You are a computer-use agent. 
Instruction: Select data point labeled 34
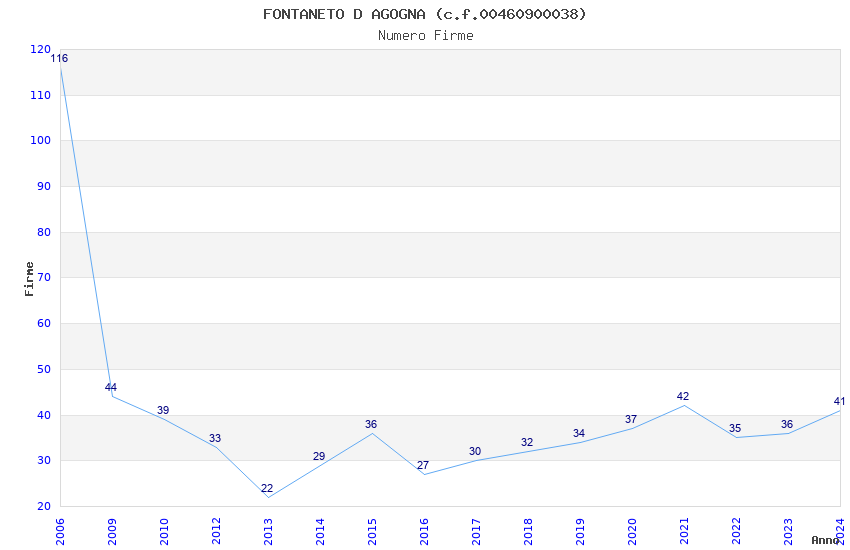579,433
